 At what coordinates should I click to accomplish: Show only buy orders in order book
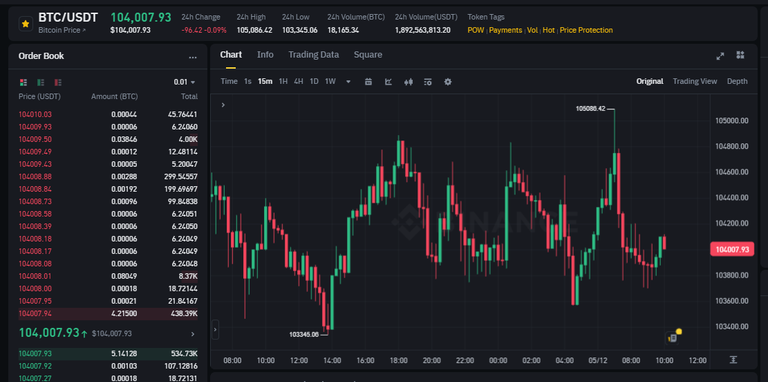pyautogui.click(x=41, y=82)
